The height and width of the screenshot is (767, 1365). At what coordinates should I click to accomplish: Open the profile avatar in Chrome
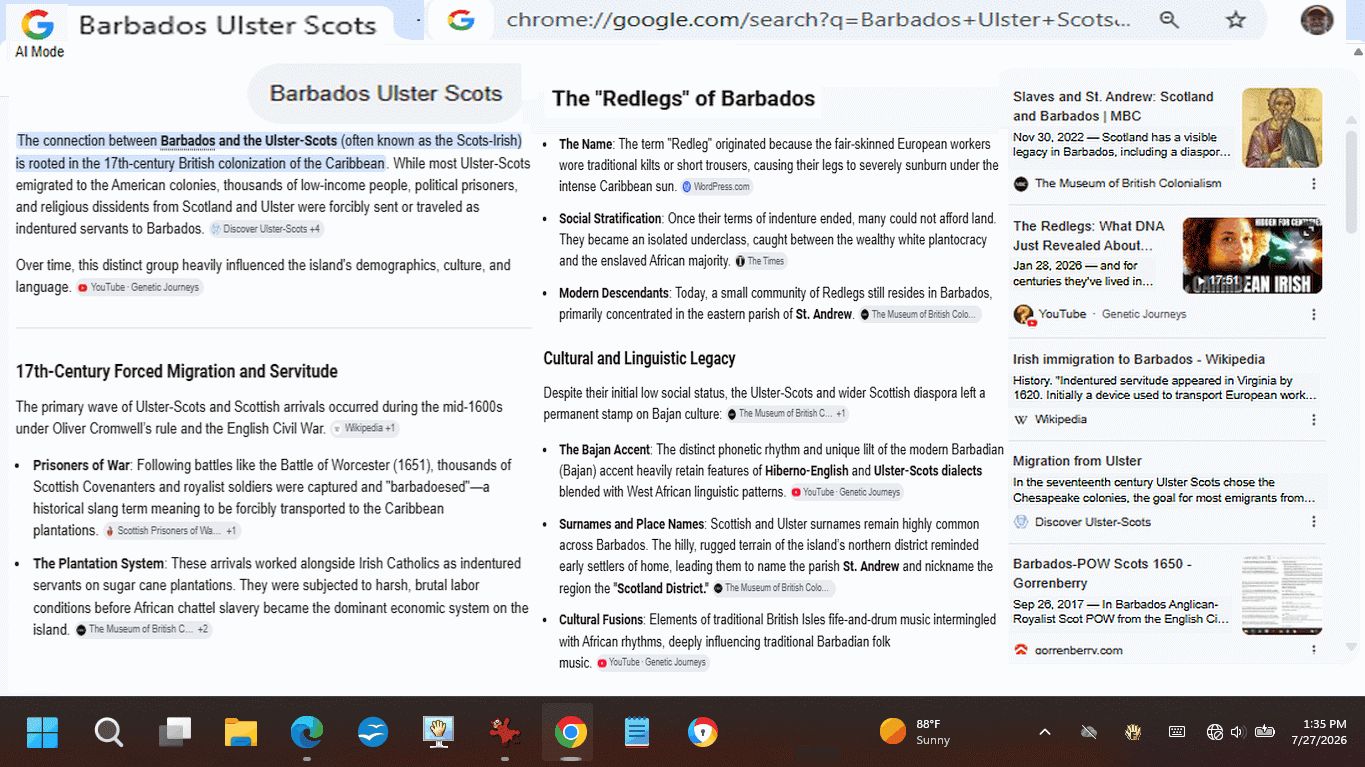(x=1317, y=20)
